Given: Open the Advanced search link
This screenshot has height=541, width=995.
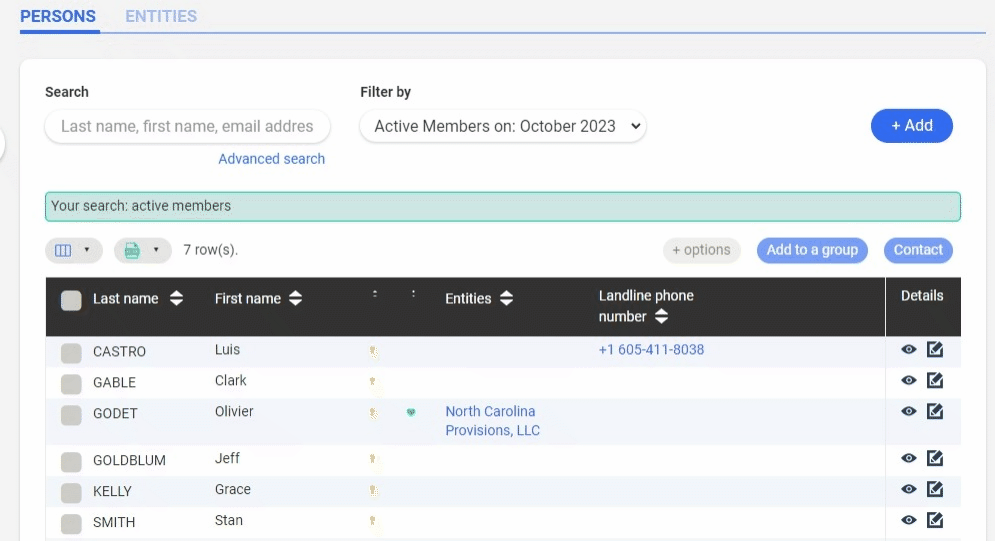Looking at the screenshot, I should click(272, 159).
